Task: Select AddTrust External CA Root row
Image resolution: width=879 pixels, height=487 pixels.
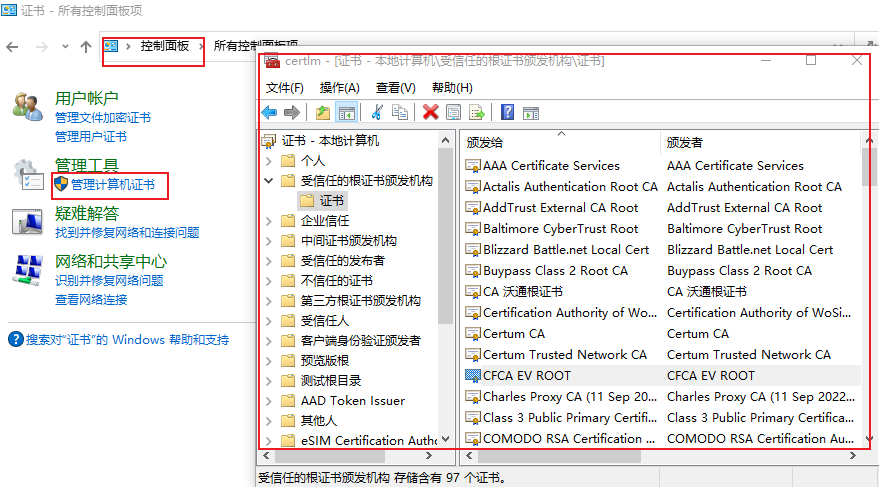Action: (662, 208)
